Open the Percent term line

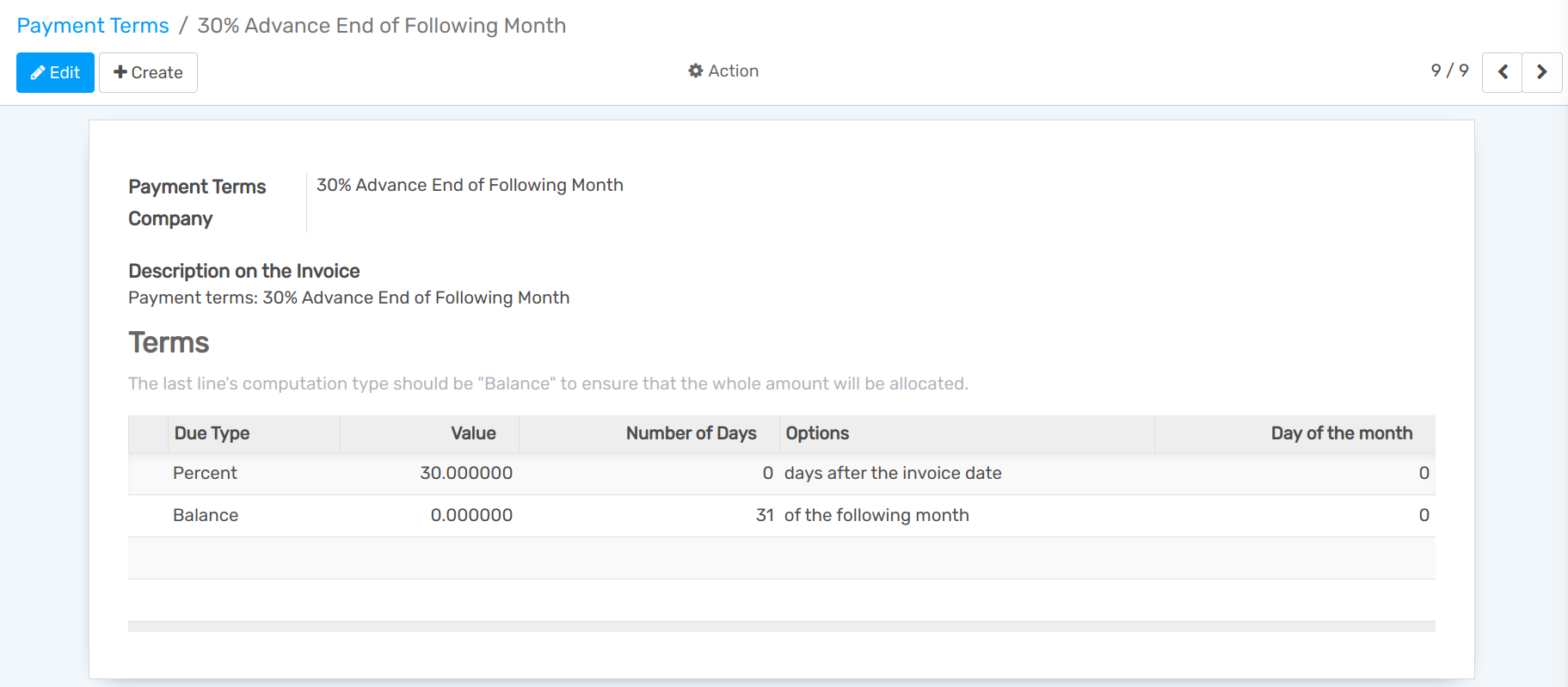pyautogui.click(x=205, y=473)
